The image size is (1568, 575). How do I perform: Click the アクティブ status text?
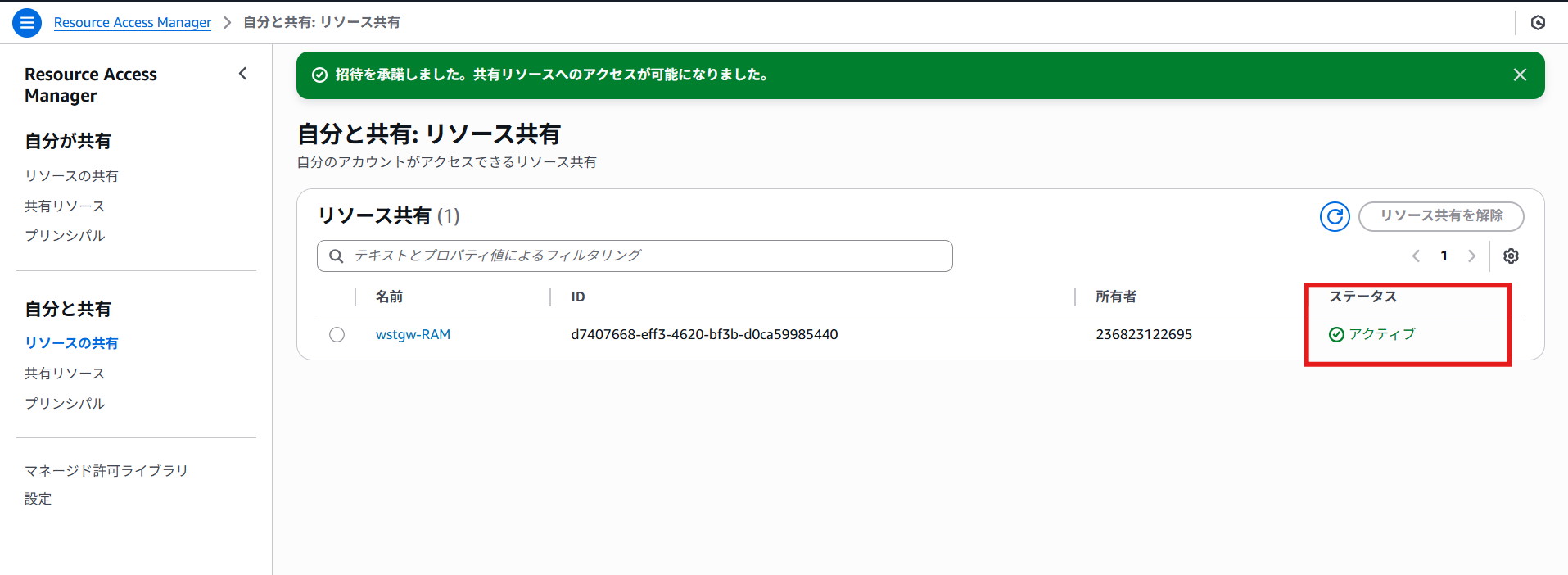click(x=1382, y=334)
